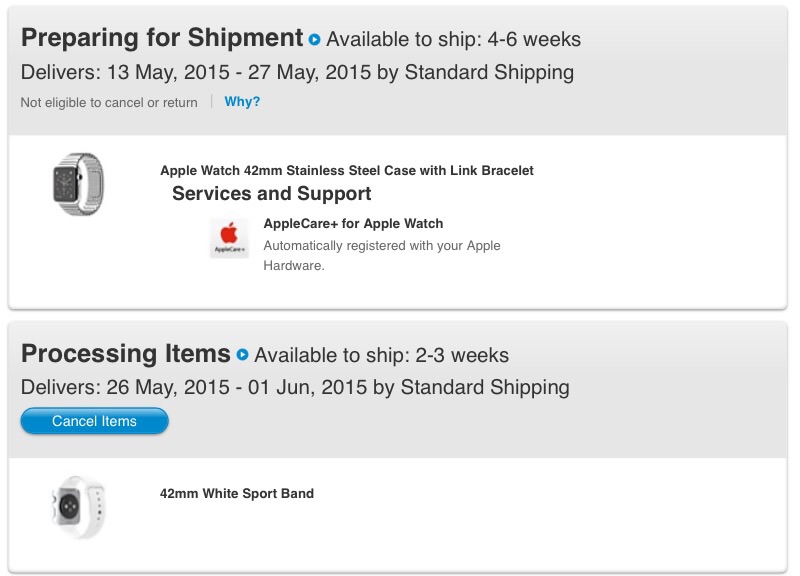Click the Why? link about cancel eligibility
800x576 pixels.
click(242, 102)
